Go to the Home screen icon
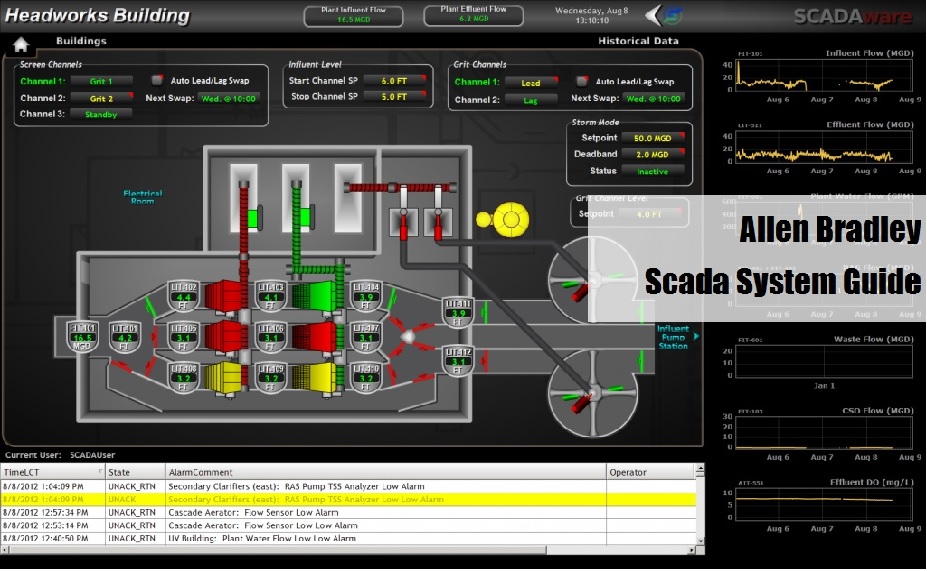This screenshot has width=927, height=571. click(x=21, y=44)
